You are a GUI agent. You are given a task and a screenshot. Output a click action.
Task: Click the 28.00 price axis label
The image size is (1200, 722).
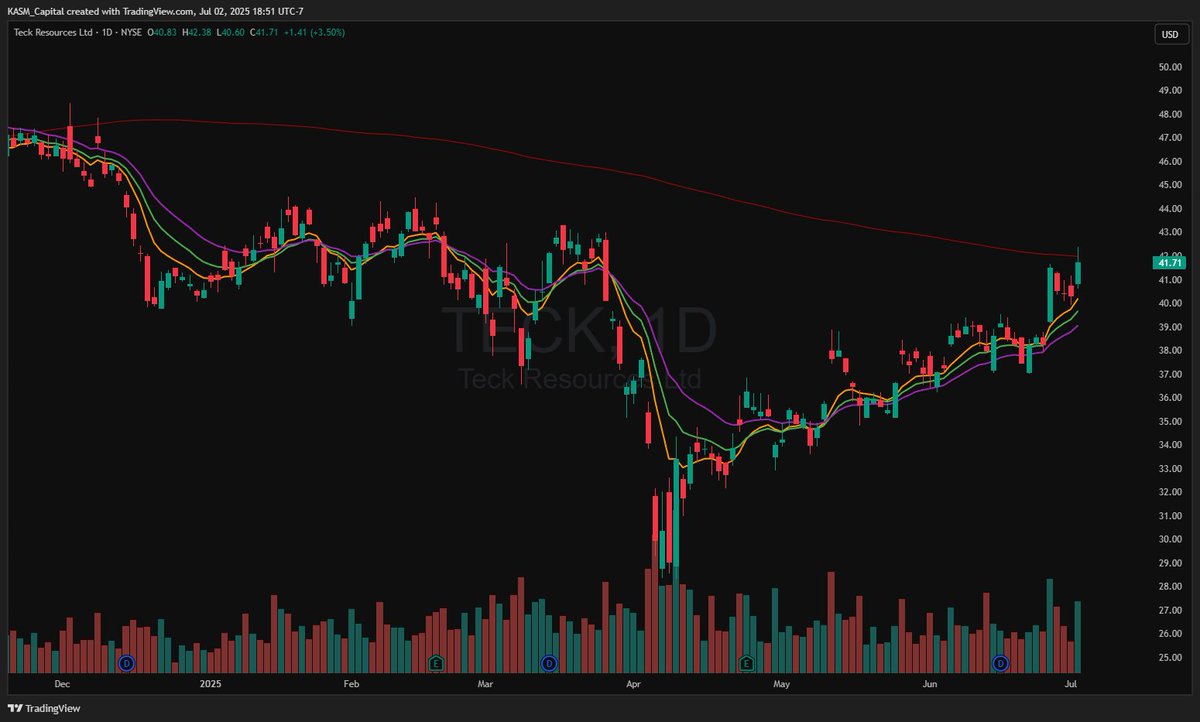(1171, 586)
